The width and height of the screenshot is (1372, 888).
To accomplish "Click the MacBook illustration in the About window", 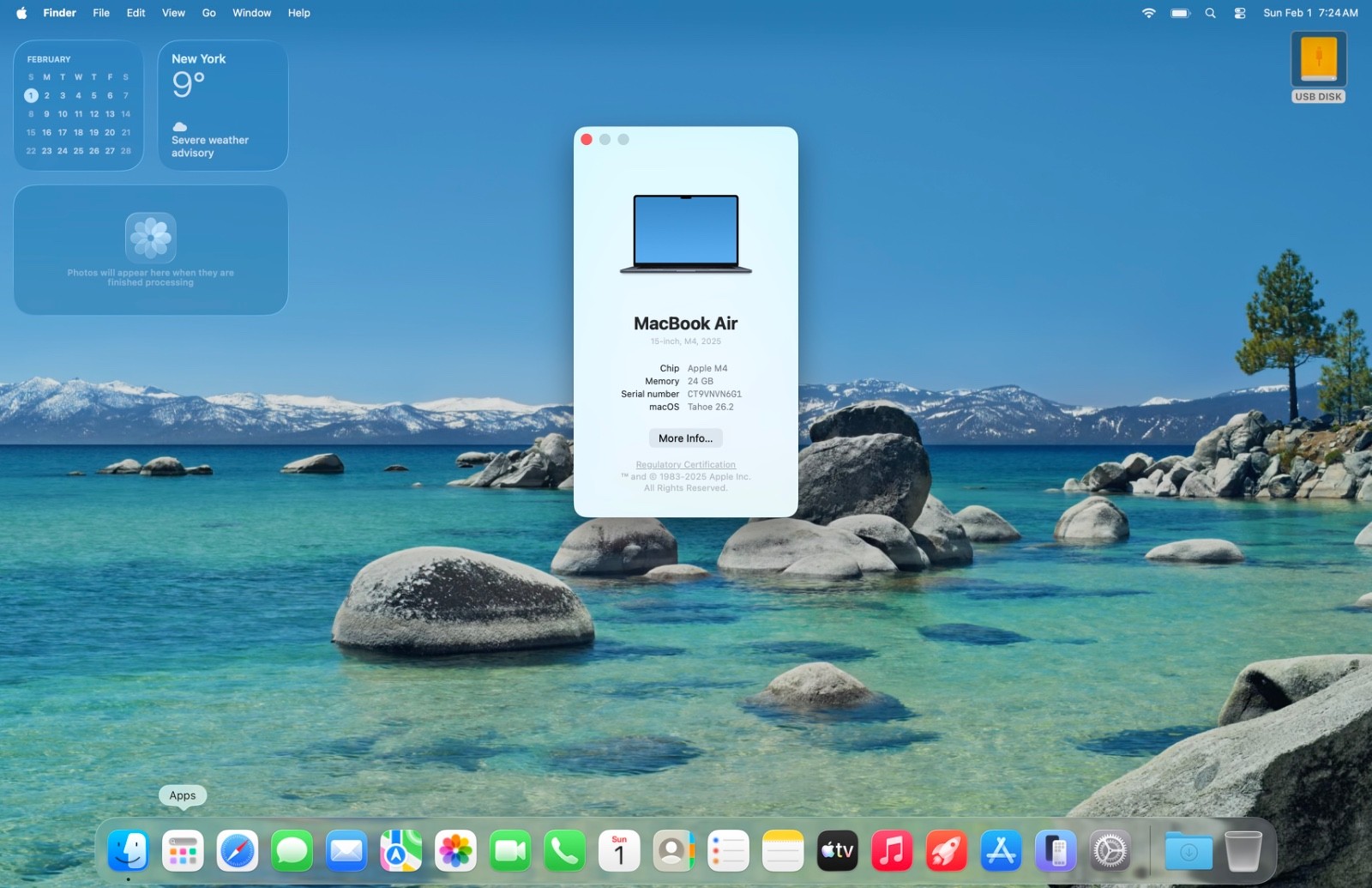I will (x=686, y=234).
